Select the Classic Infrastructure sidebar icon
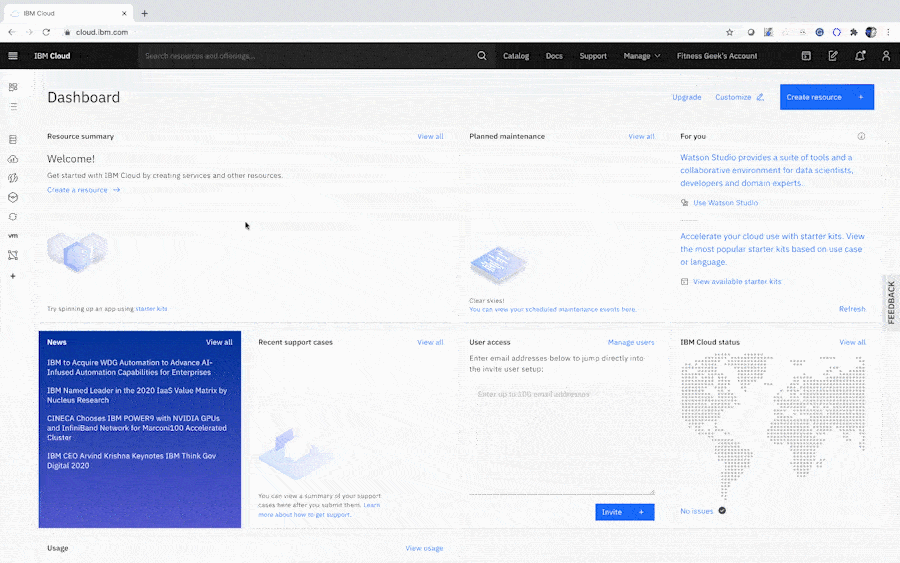 pyautogui.click(x=13, y=139)
